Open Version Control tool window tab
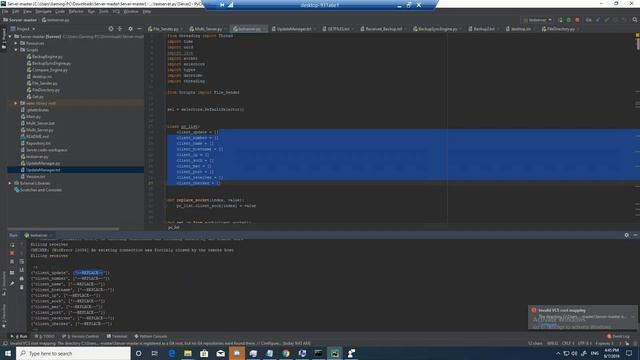The image size is (640, 360). click(x=81, y=336)
